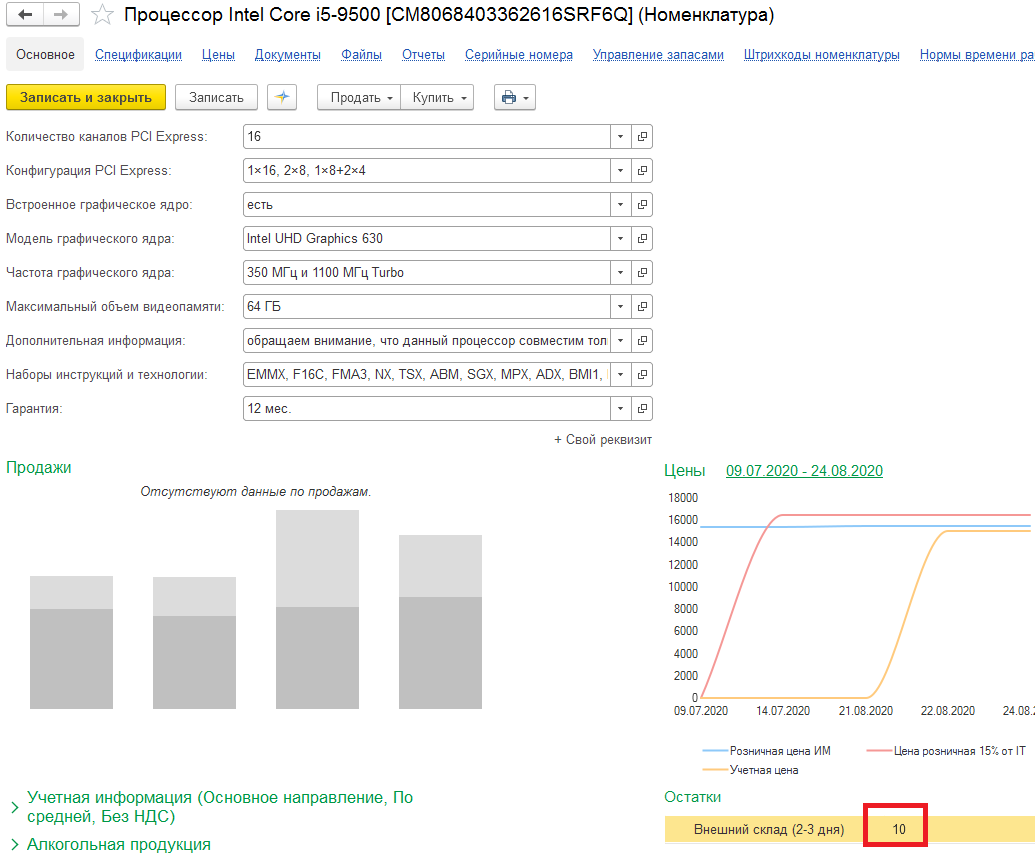Switch to the Штрихкоды номенклатуры tab
Image resolution: width=1035 pixels, height=862 pixels.
822,54
